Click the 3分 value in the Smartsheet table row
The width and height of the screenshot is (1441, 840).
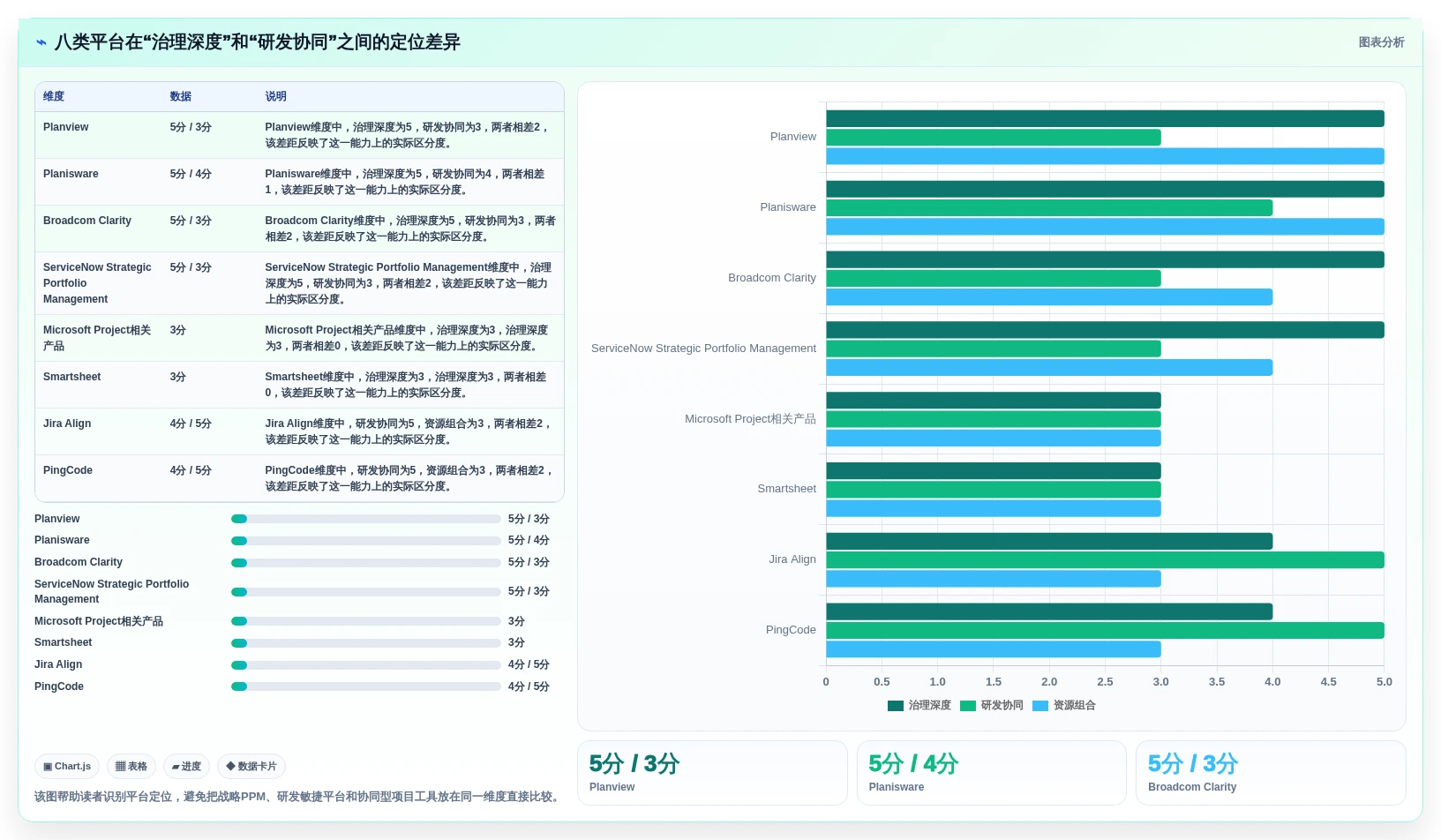point(178,377)
